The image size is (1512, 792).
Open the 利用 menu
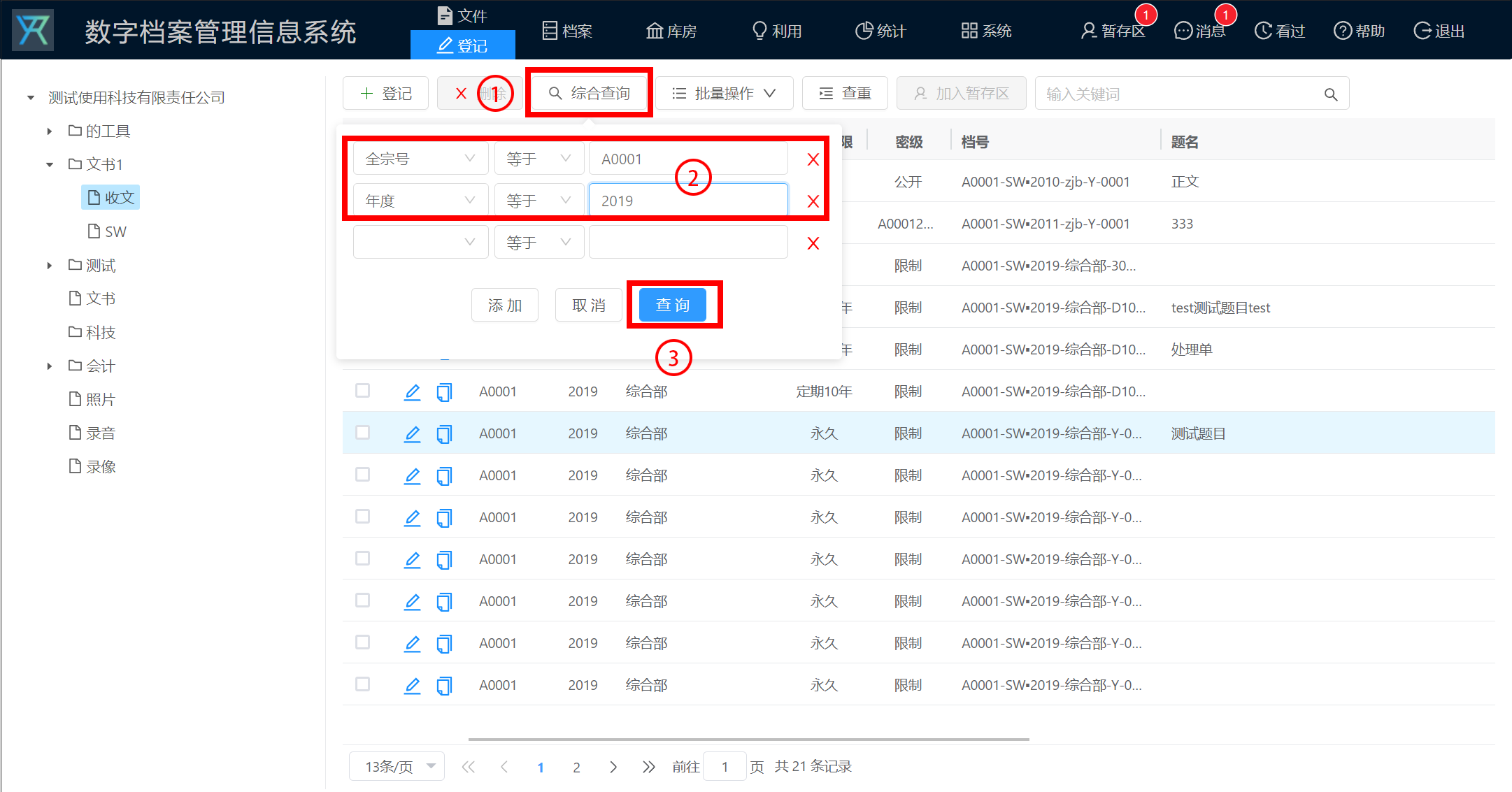pyautogui.click(x=777, y=31)
